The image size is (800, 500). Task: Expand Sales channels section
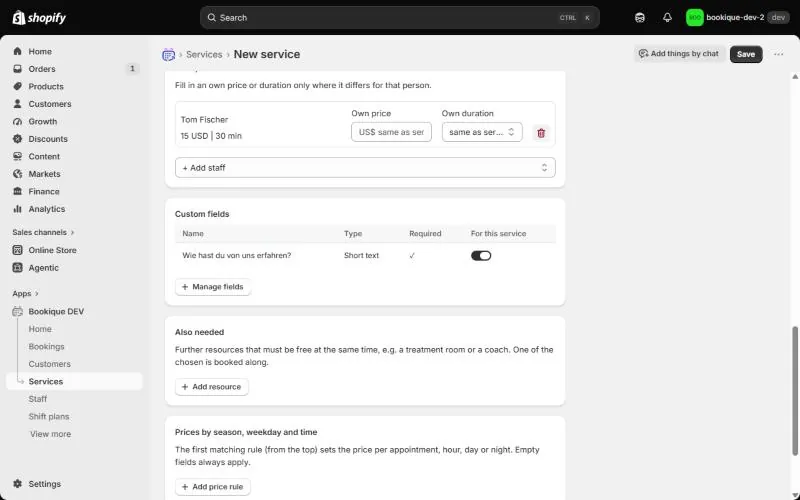[x=43, y=232]
